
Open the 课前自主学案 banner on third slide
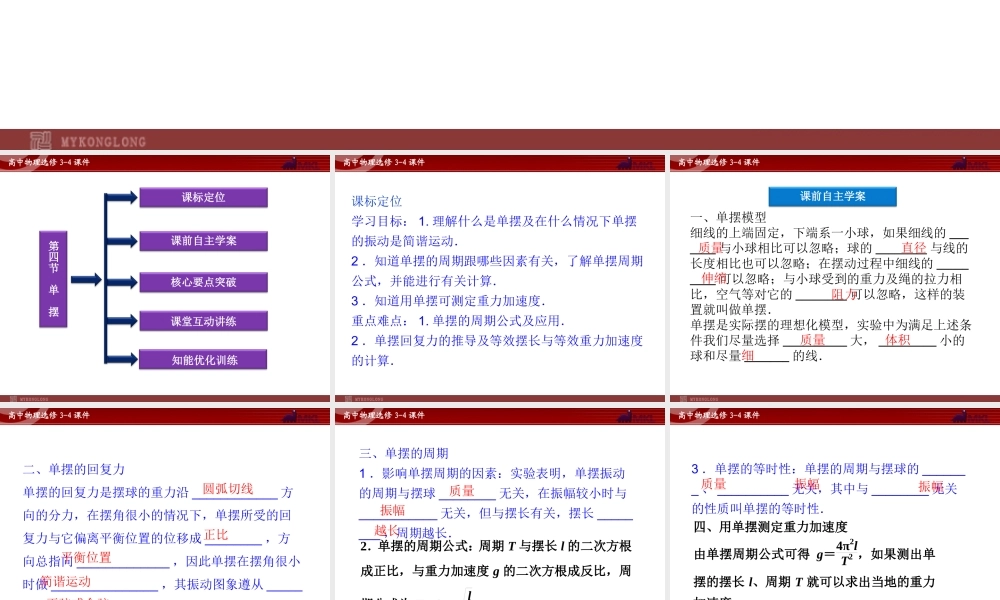click(832, 196)
